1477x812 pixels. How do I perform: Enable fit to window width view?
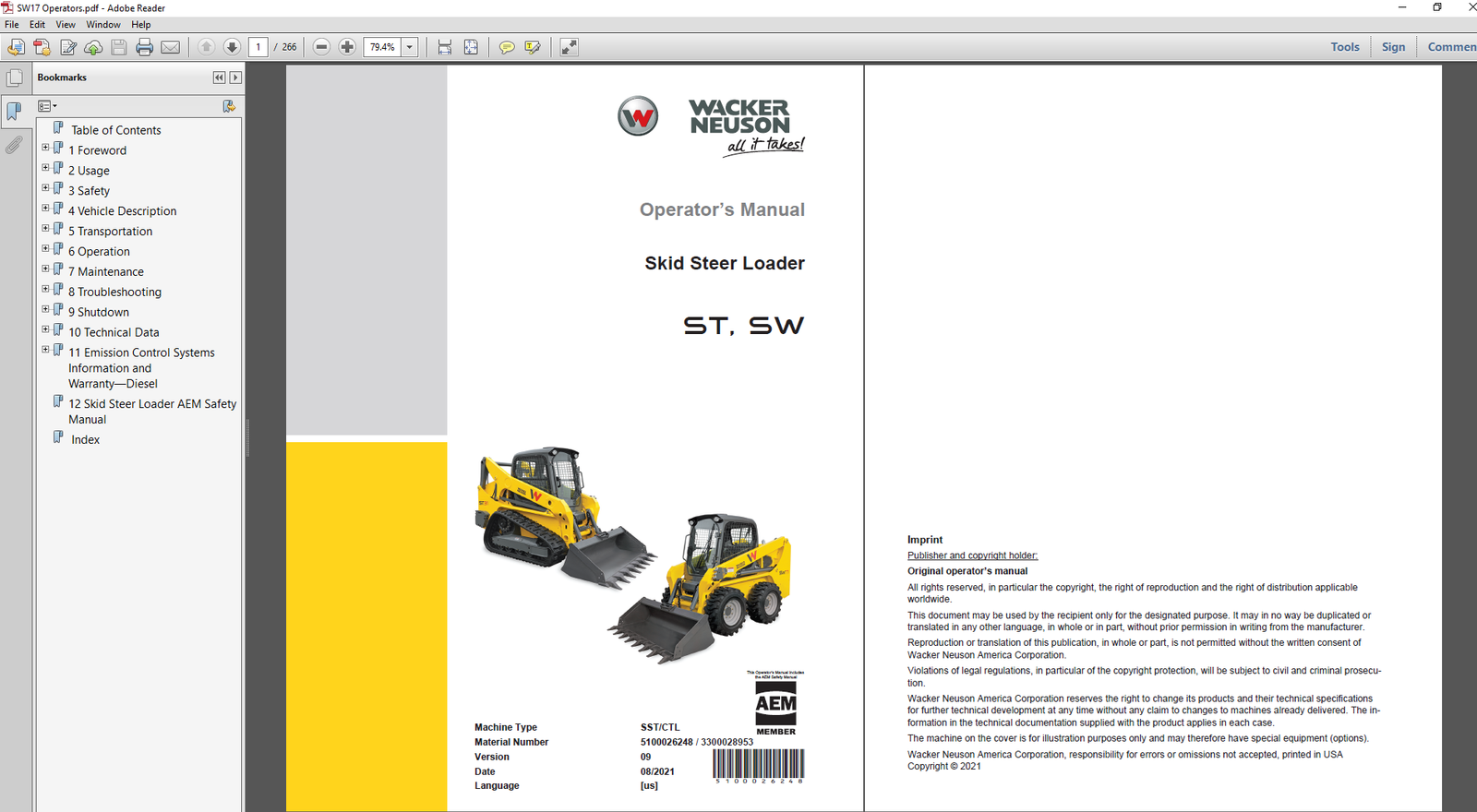pos(445,47)
